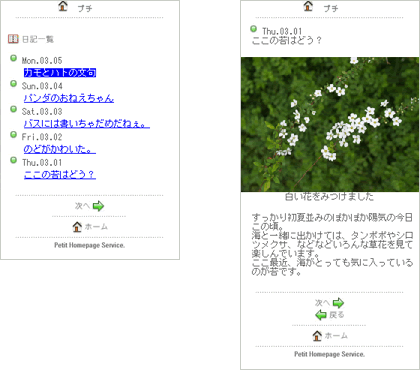Image resolution: width=420 pixels, height=370 pixels.
Task: Click the house icon atop the left panel
Action: click(63, 6)
